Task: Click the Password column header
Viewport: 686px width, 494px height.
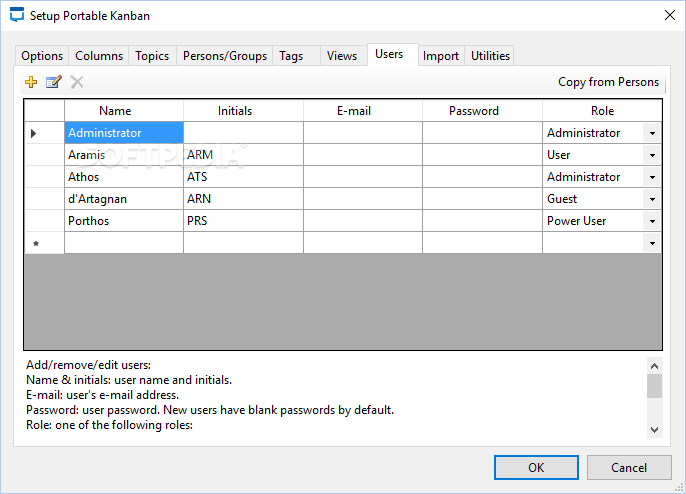Action: click(482, 111)
